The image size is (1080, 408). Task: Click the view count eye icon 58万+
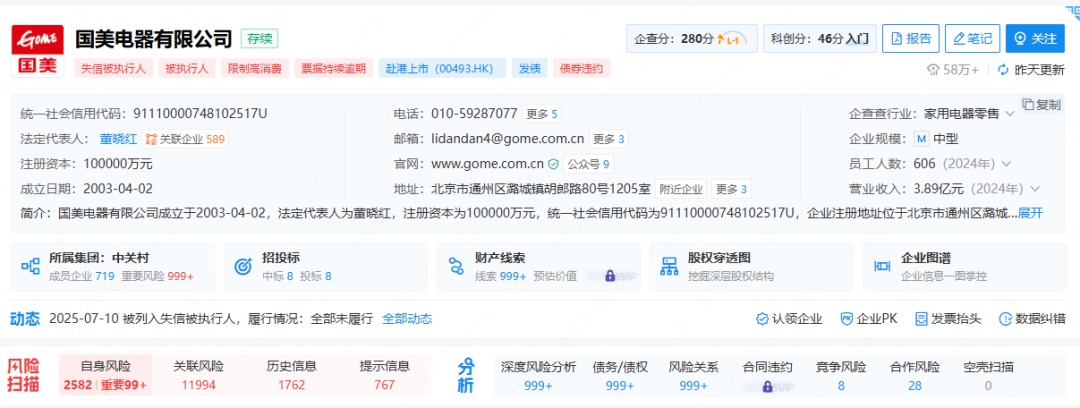click(x=934, y=70)
